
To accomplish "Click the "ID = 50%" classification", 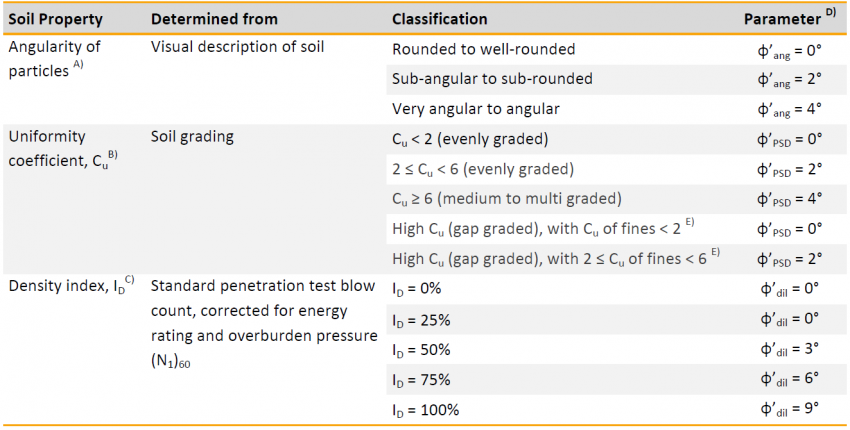I will 421,350.
